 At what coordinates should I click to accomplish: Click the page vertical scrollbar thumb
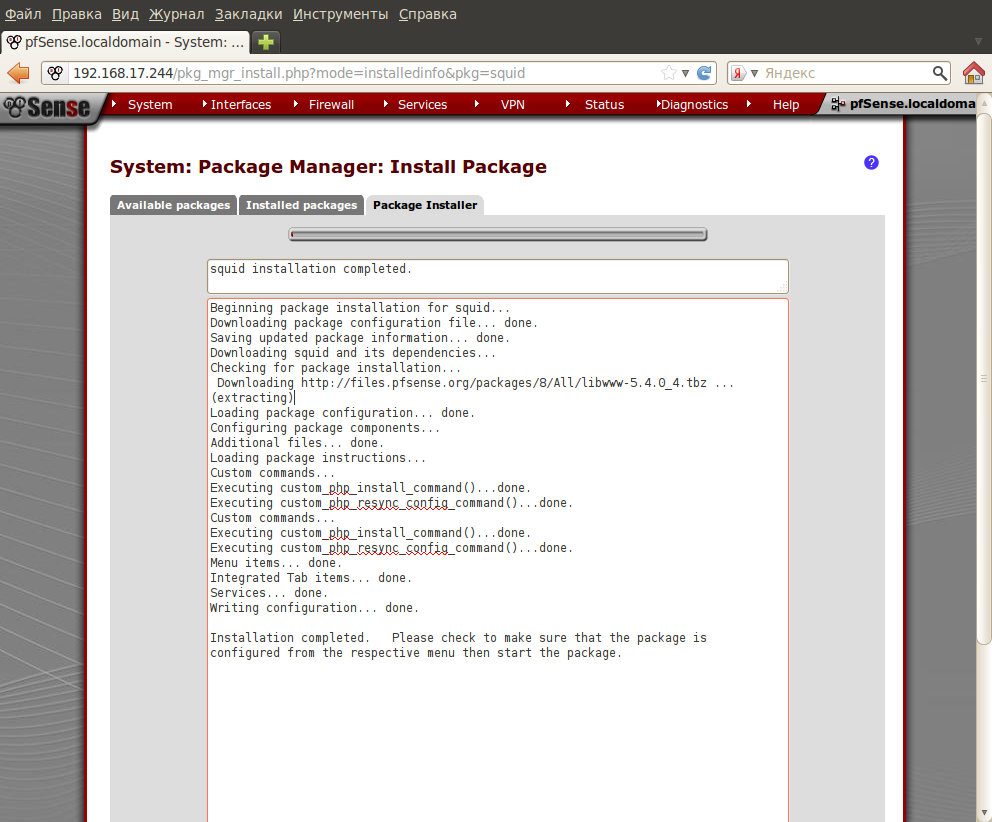click(x=984, y=380)
